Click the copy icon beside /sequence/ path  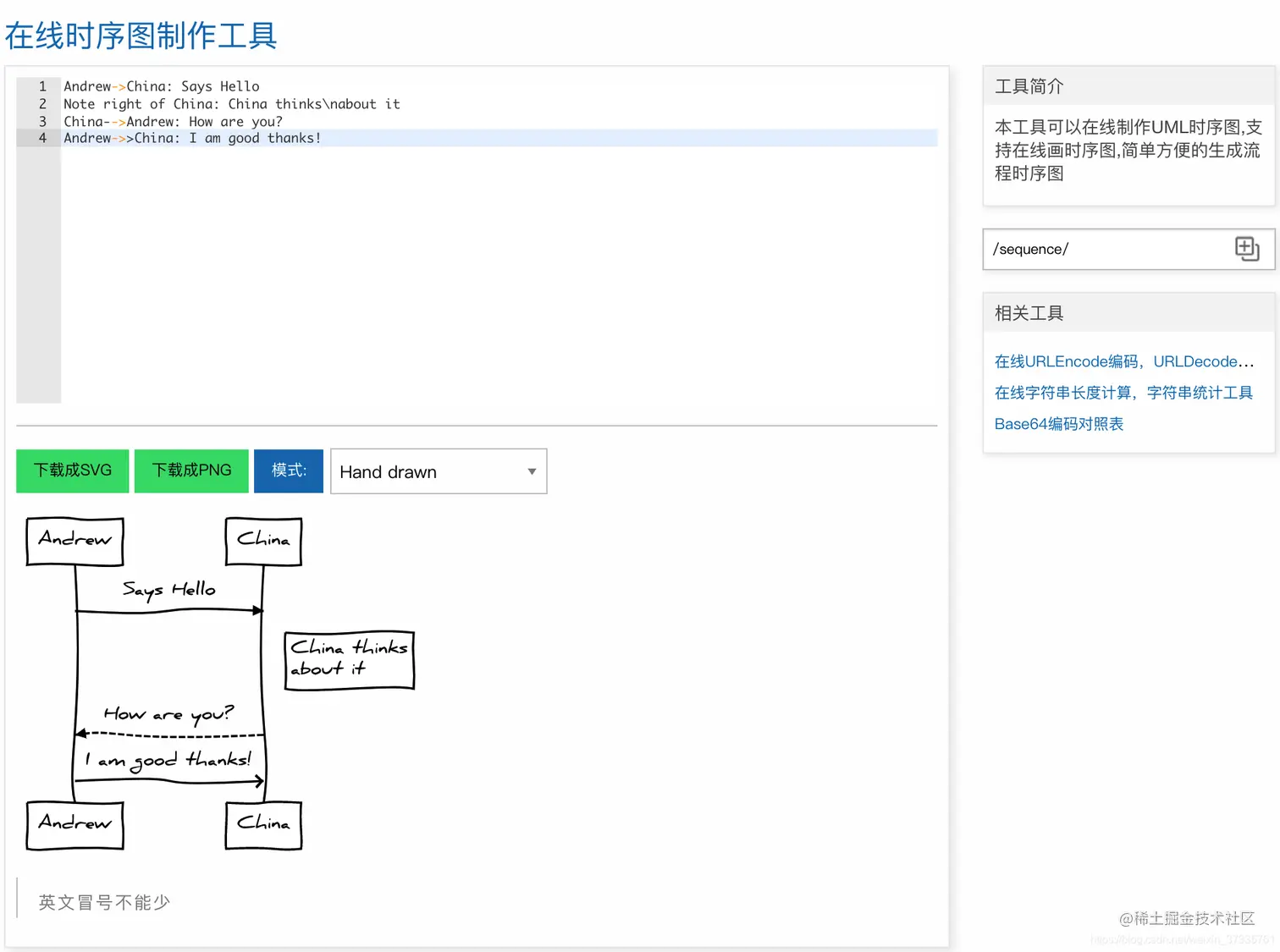tap(1246, 248)
